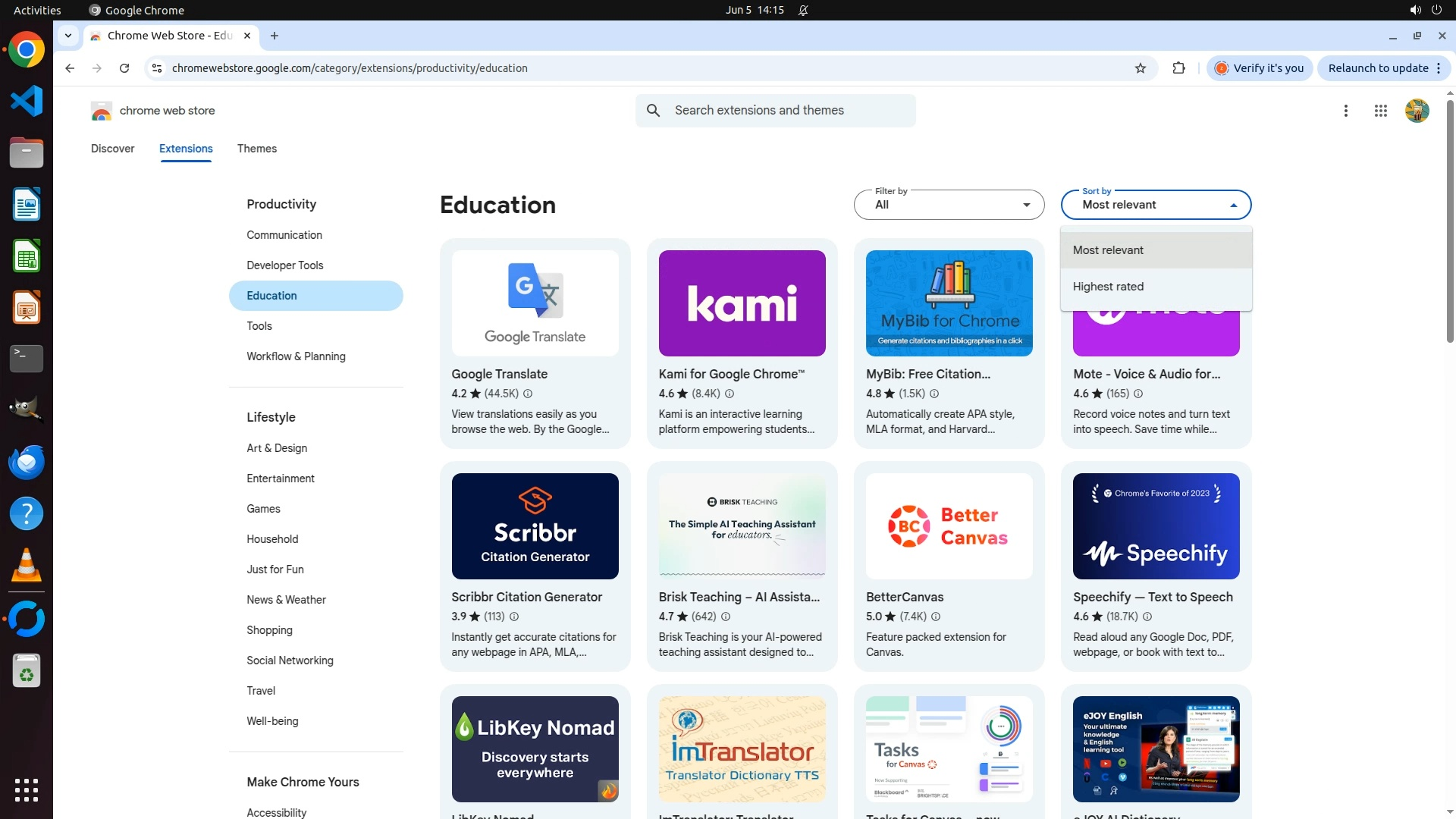This screenshot has height=819, width=1456.
Task: Open the tab search chevron in Chrome
Action: [68, 36]
